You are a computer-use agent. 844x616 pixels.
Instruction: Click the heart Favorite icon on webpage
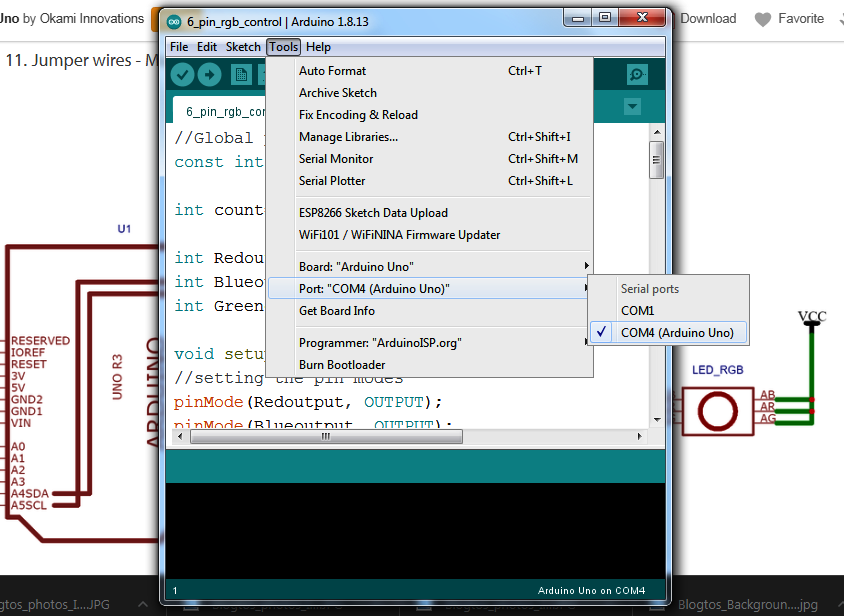763,19
